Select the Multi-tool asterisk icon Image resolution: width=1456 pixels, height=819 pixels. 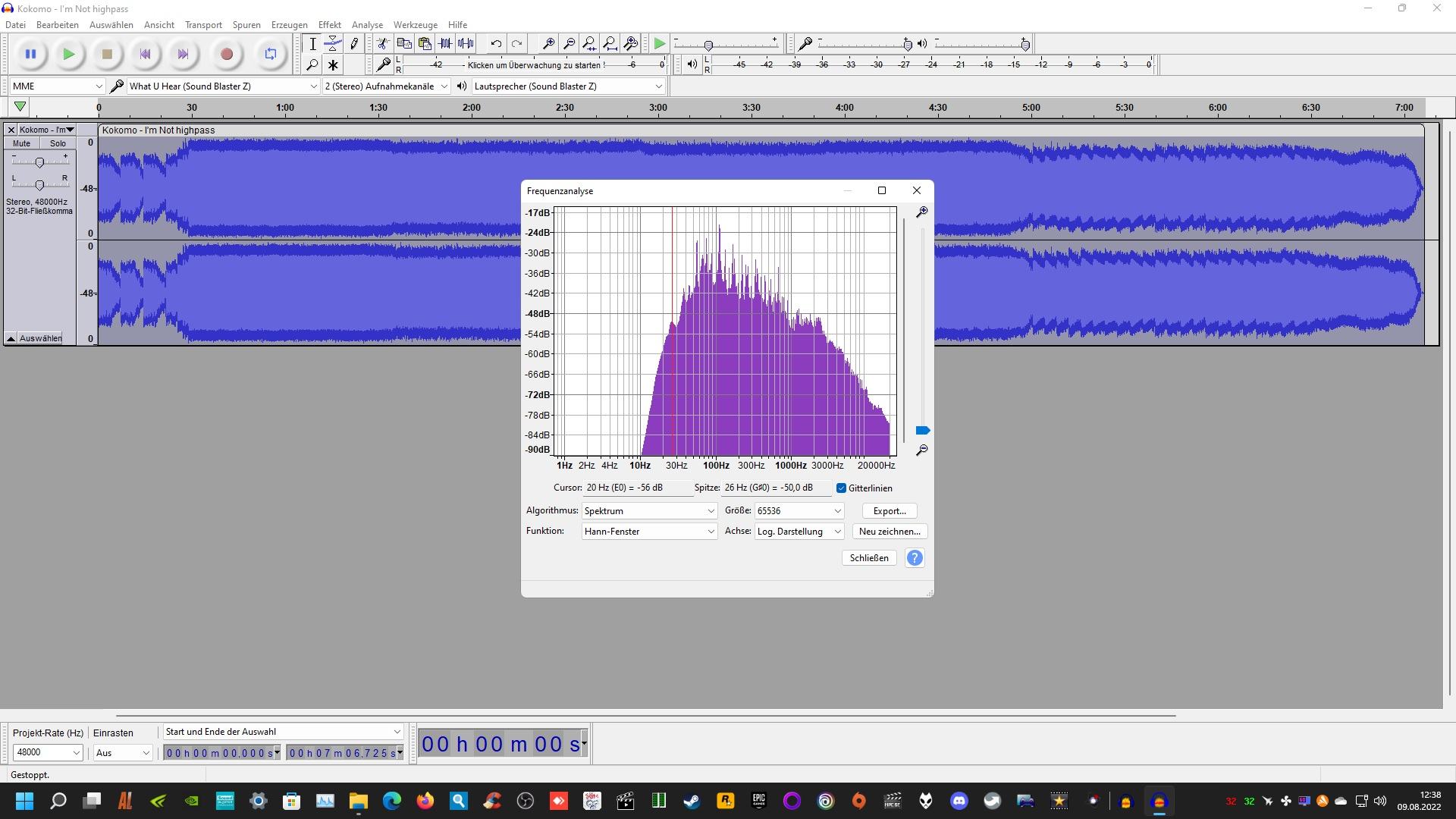[333, 65]
